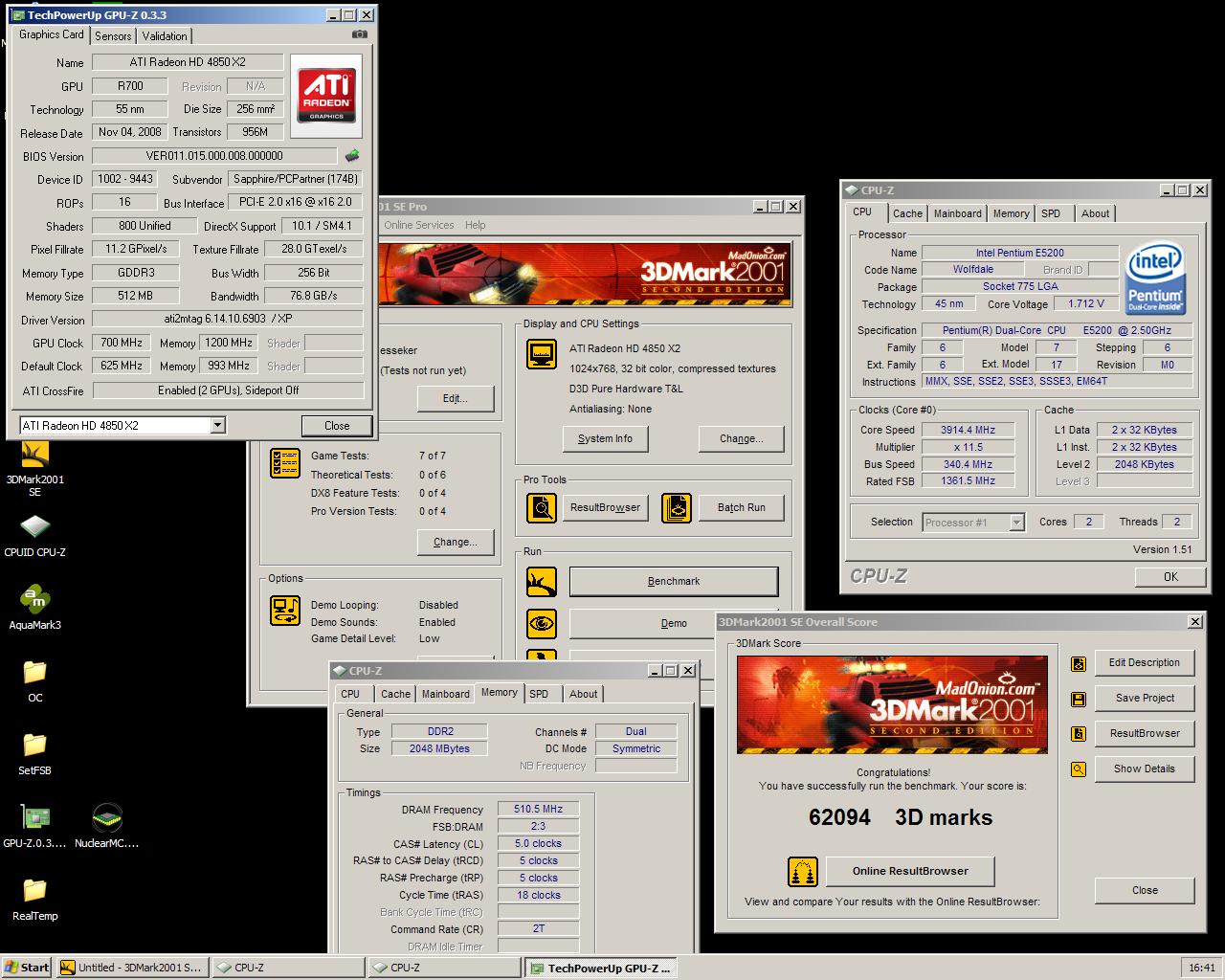Select the SPD tab in bottom CPU-Z window

(539, 694)
